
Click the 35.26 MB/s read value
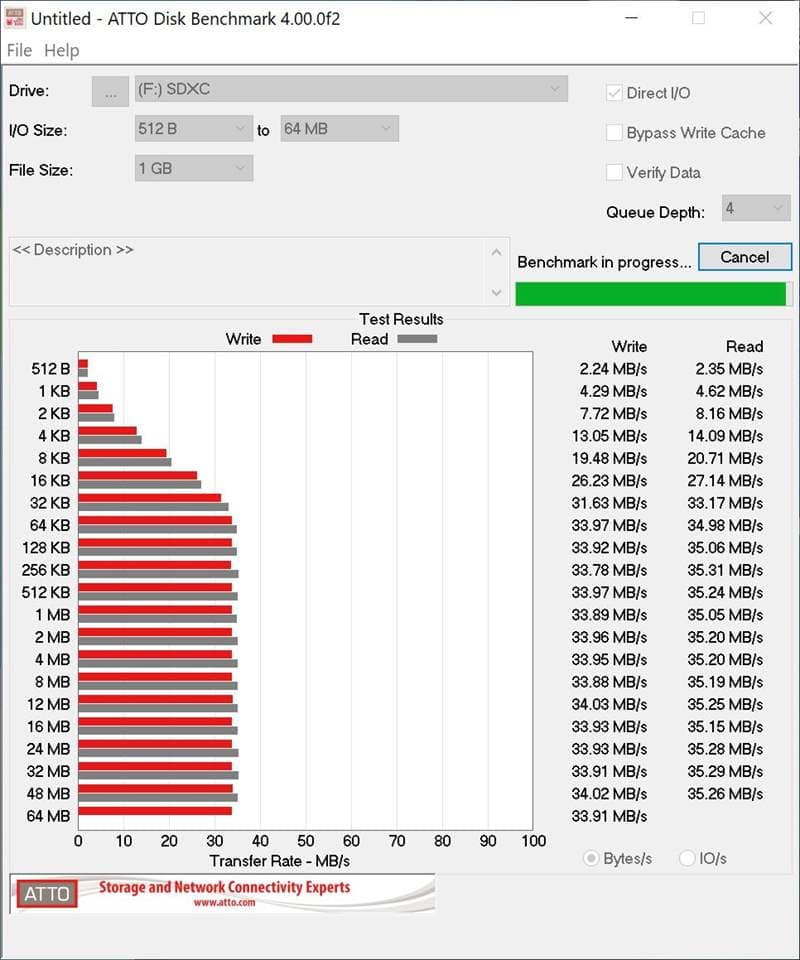[725, 793]
